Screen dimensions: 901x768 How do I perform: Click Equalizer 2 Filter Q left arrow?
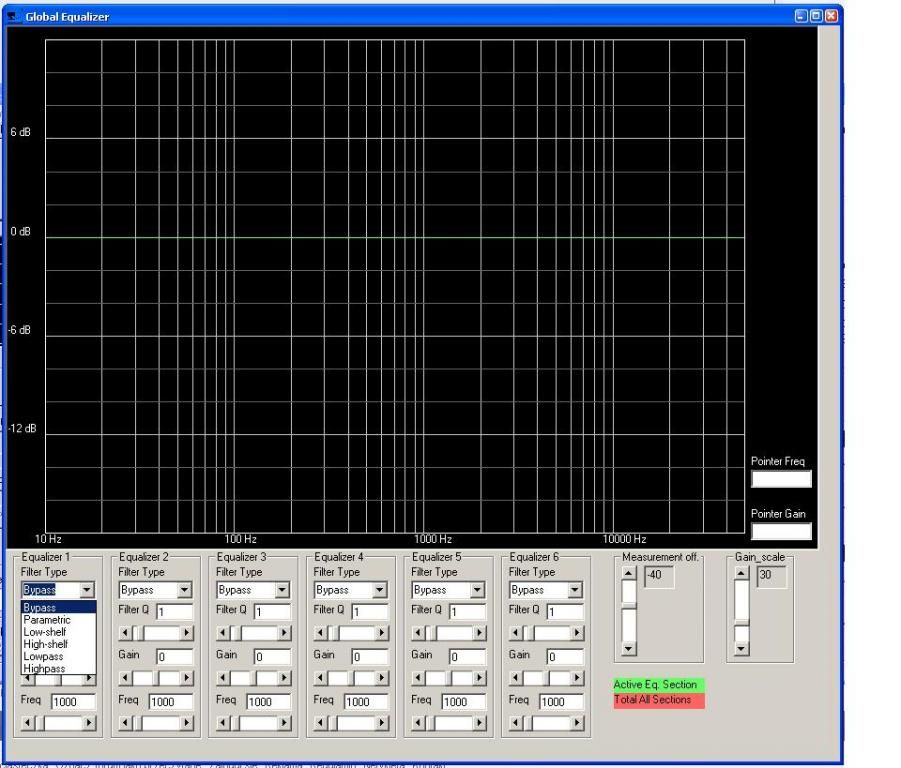click(125, 633)
